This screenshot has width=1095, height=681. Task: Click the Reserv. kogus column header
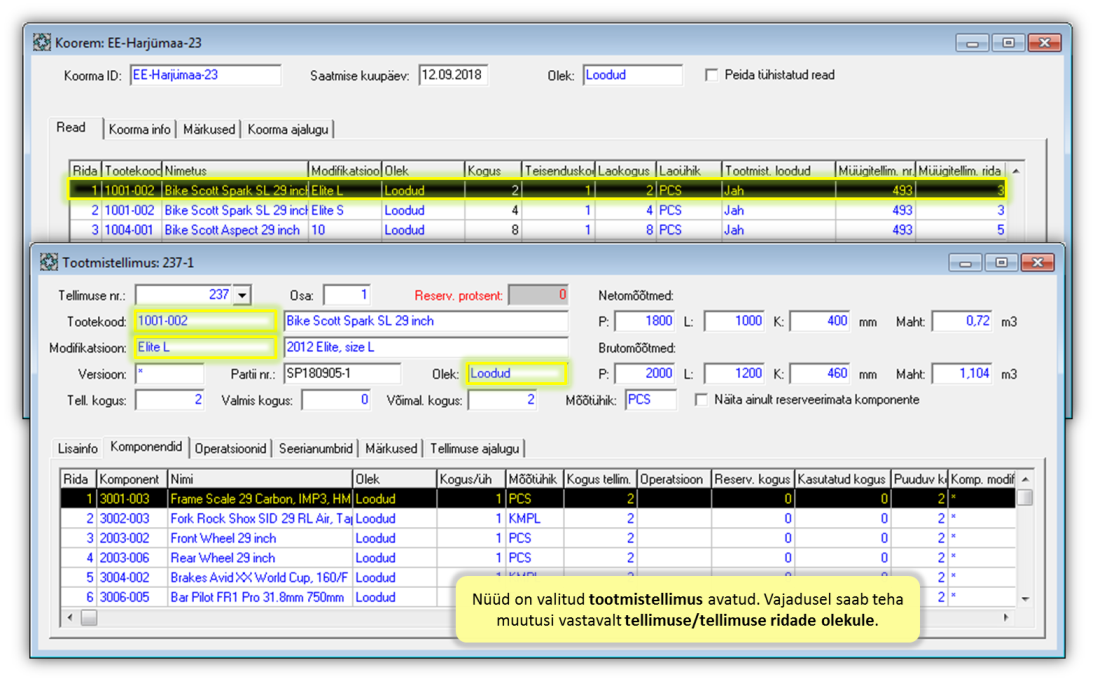click(x=752, y=479)
